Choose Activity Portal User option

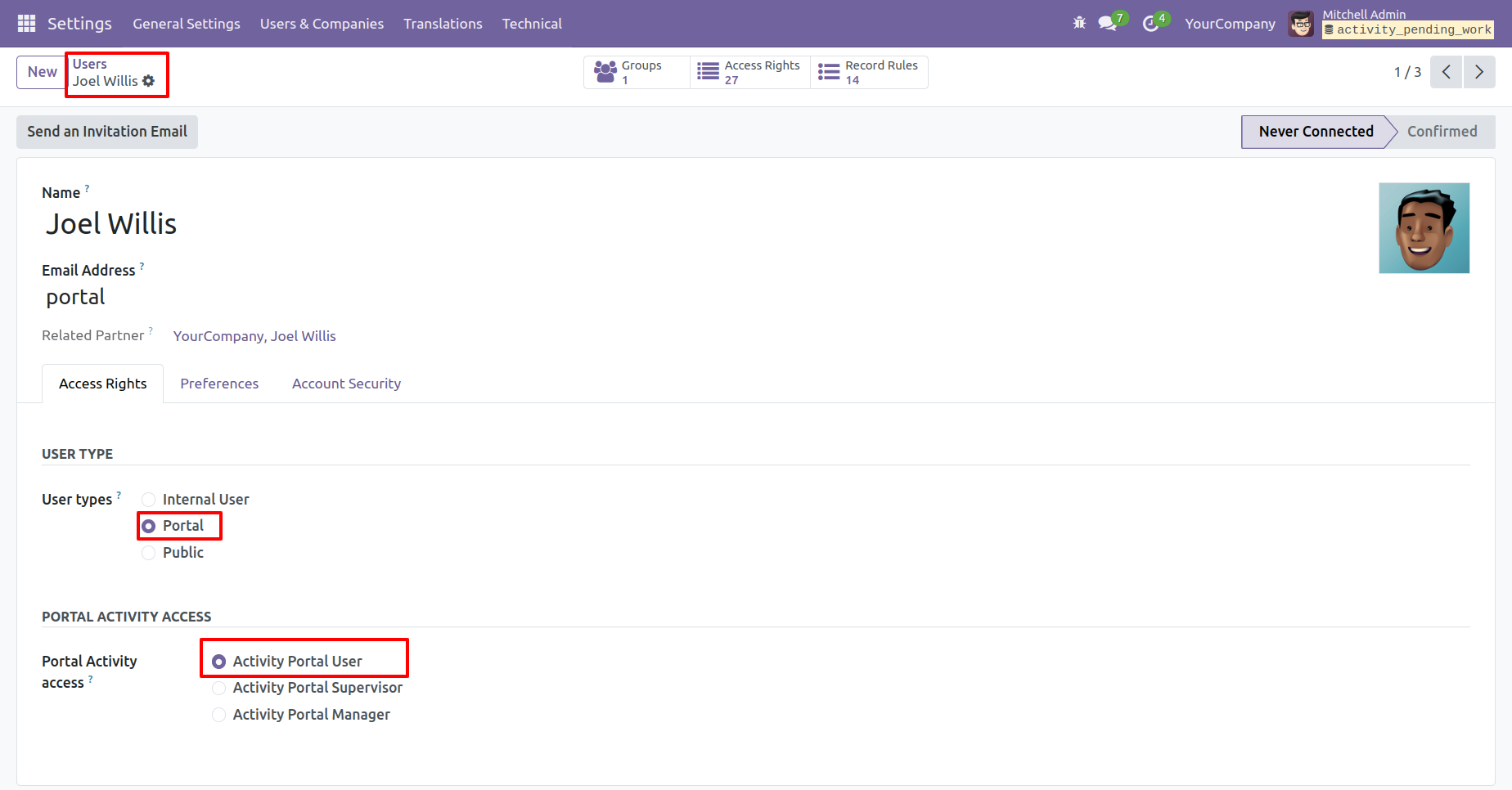coord(218,662)
